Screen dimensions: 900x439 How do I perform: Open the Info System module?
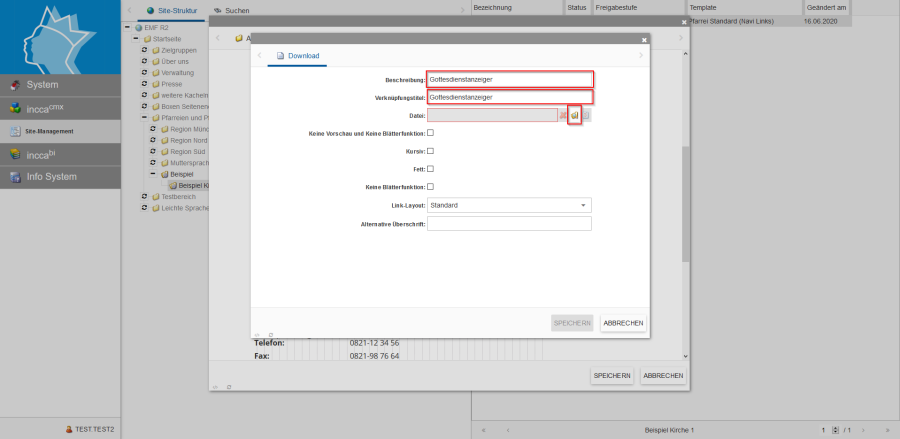click(x=60, y=177)
